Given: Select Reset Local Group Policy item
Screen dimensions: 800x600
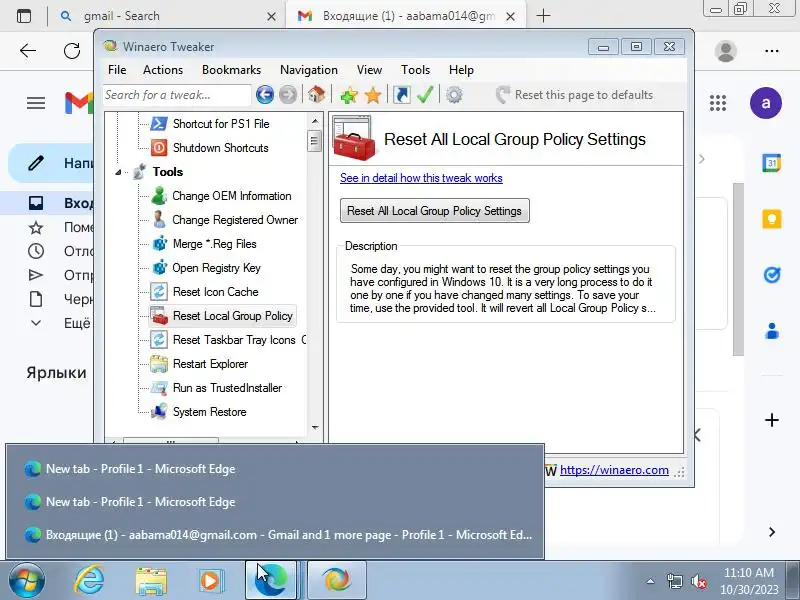Looking at the screenshot, I should [233, 316].
